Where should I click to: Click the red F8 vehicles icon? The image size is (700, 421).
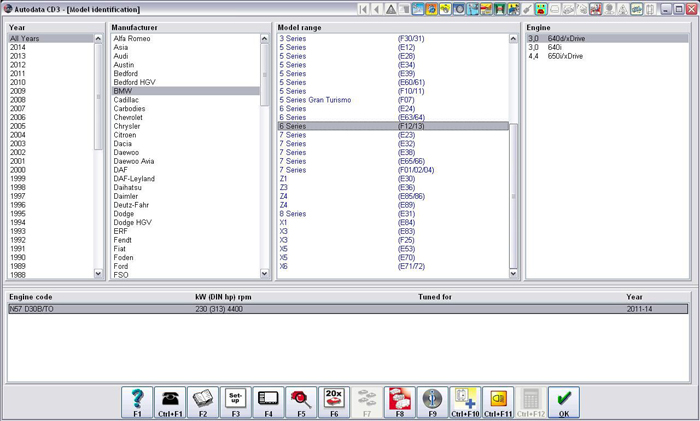coord(400,402)
